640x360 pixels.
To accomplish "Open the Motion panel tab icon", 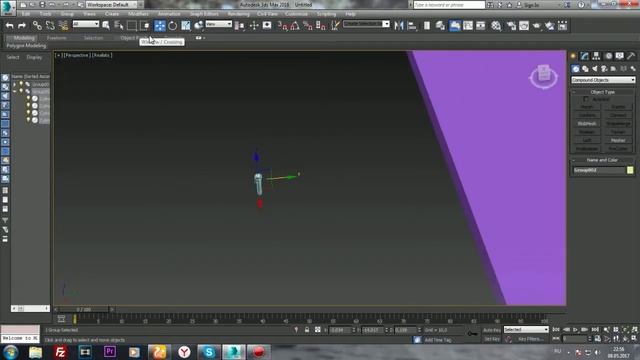I will 608,56.
